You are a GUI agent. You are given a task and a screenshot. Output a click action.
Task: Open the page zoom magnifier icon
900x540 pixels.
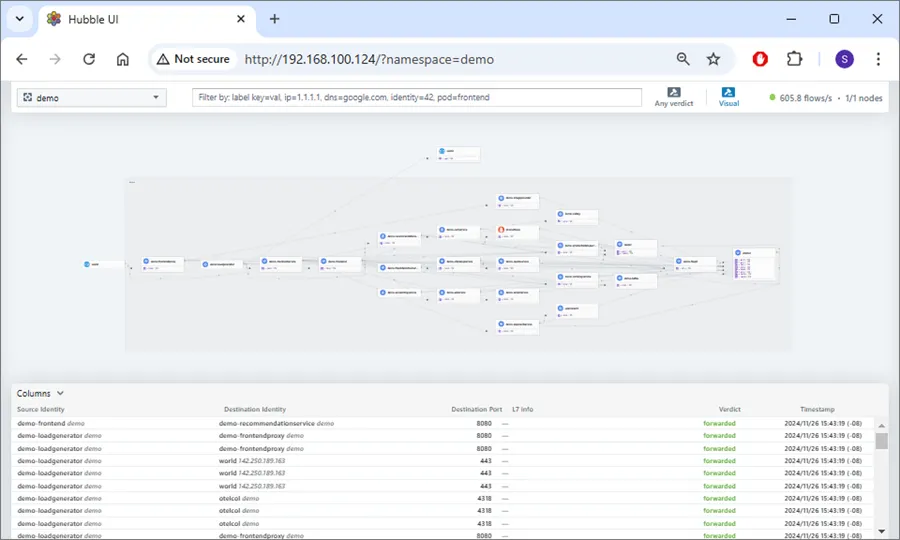pos(683,59)
